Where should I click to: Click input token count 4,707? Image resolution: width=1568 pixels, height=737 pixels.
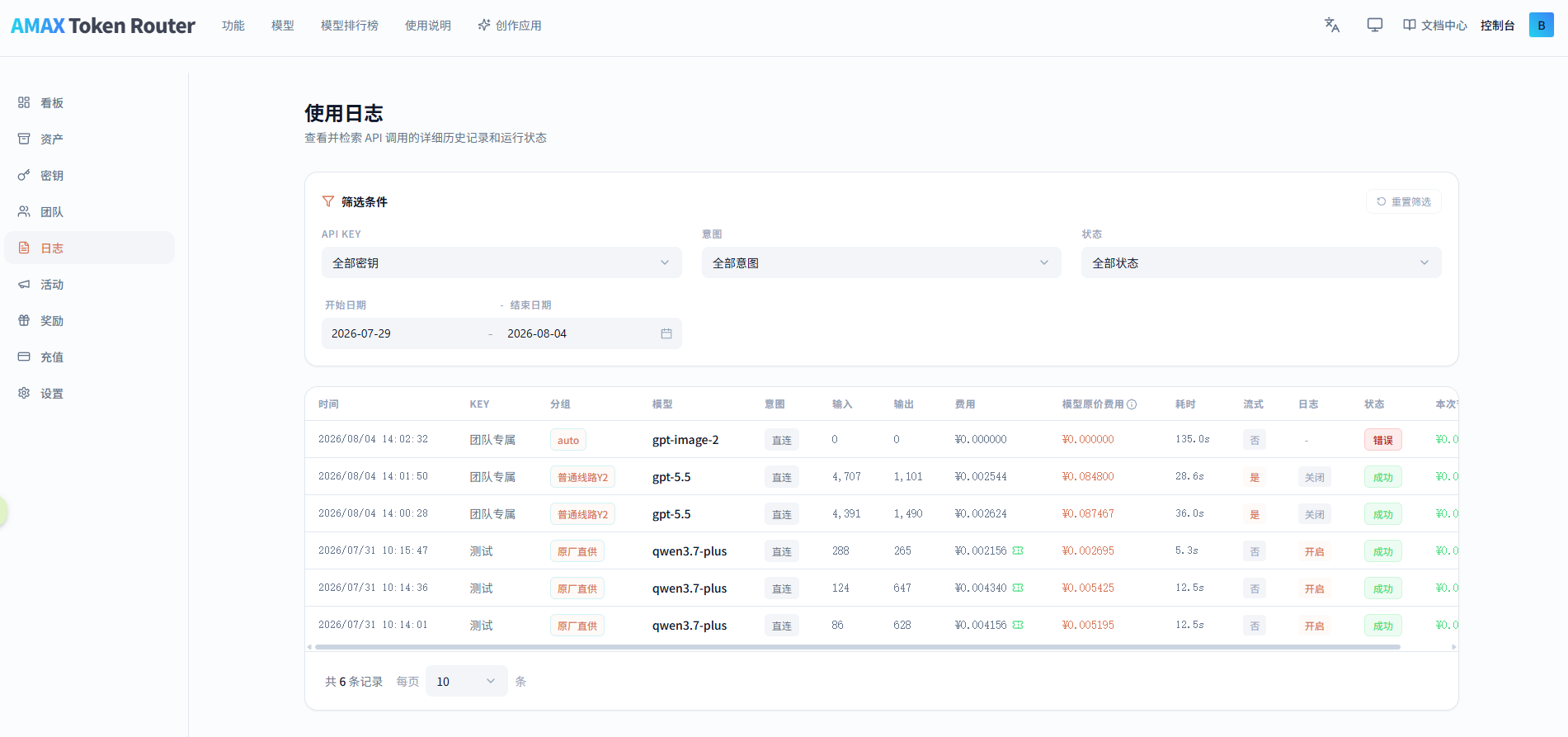846,476
